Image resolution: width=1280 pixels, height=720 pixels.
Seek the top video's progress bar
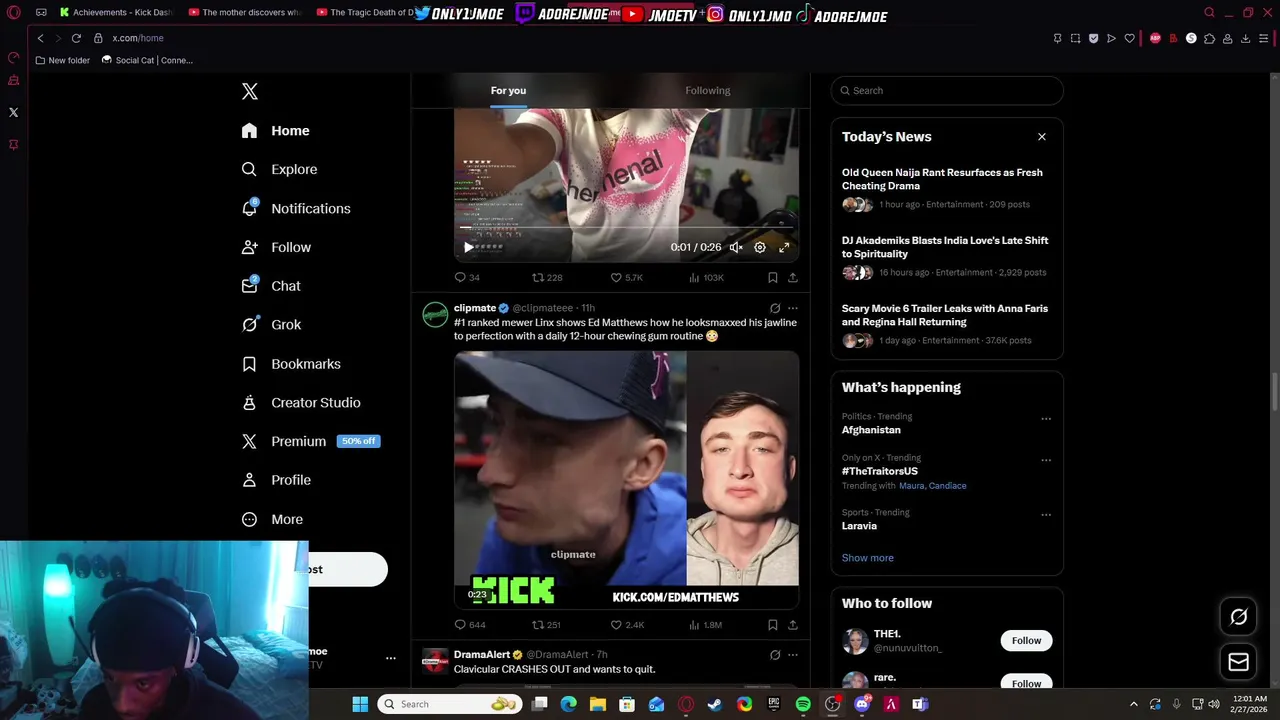626,228
